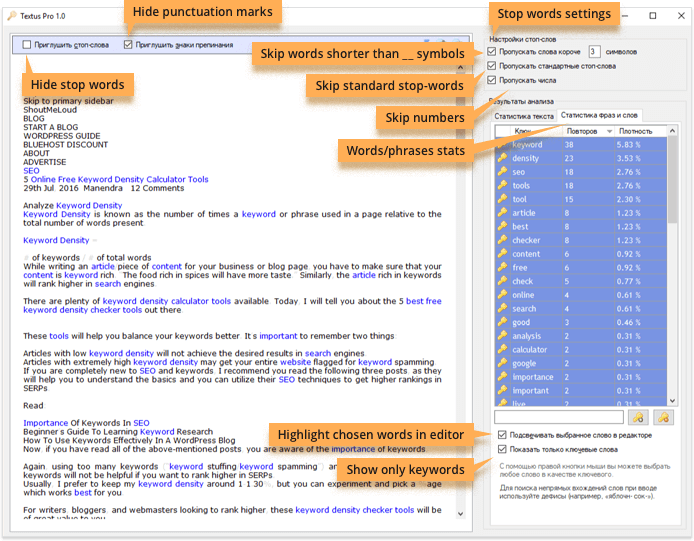The image size is (694, 541).
Task: Click "Importance Of Keywords In SEO" line
Action: (86, 423)
